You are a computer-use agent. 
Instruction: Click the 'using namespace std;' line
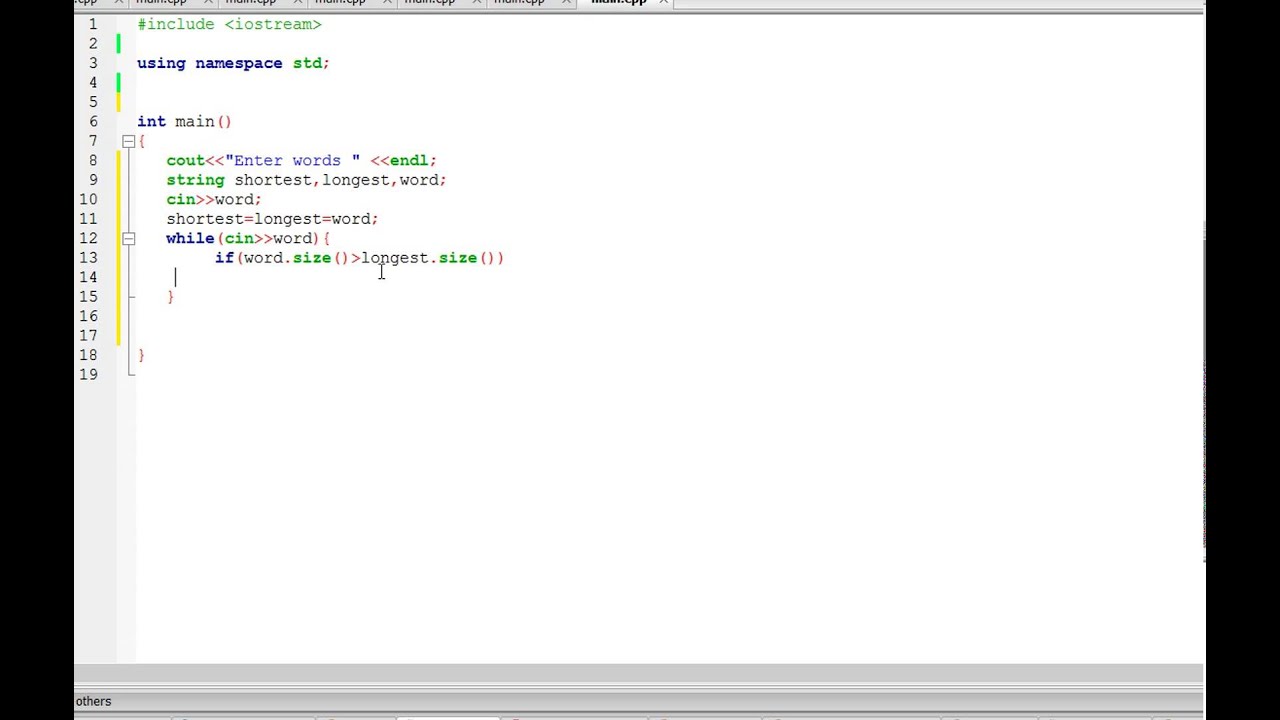coord(233,63)
